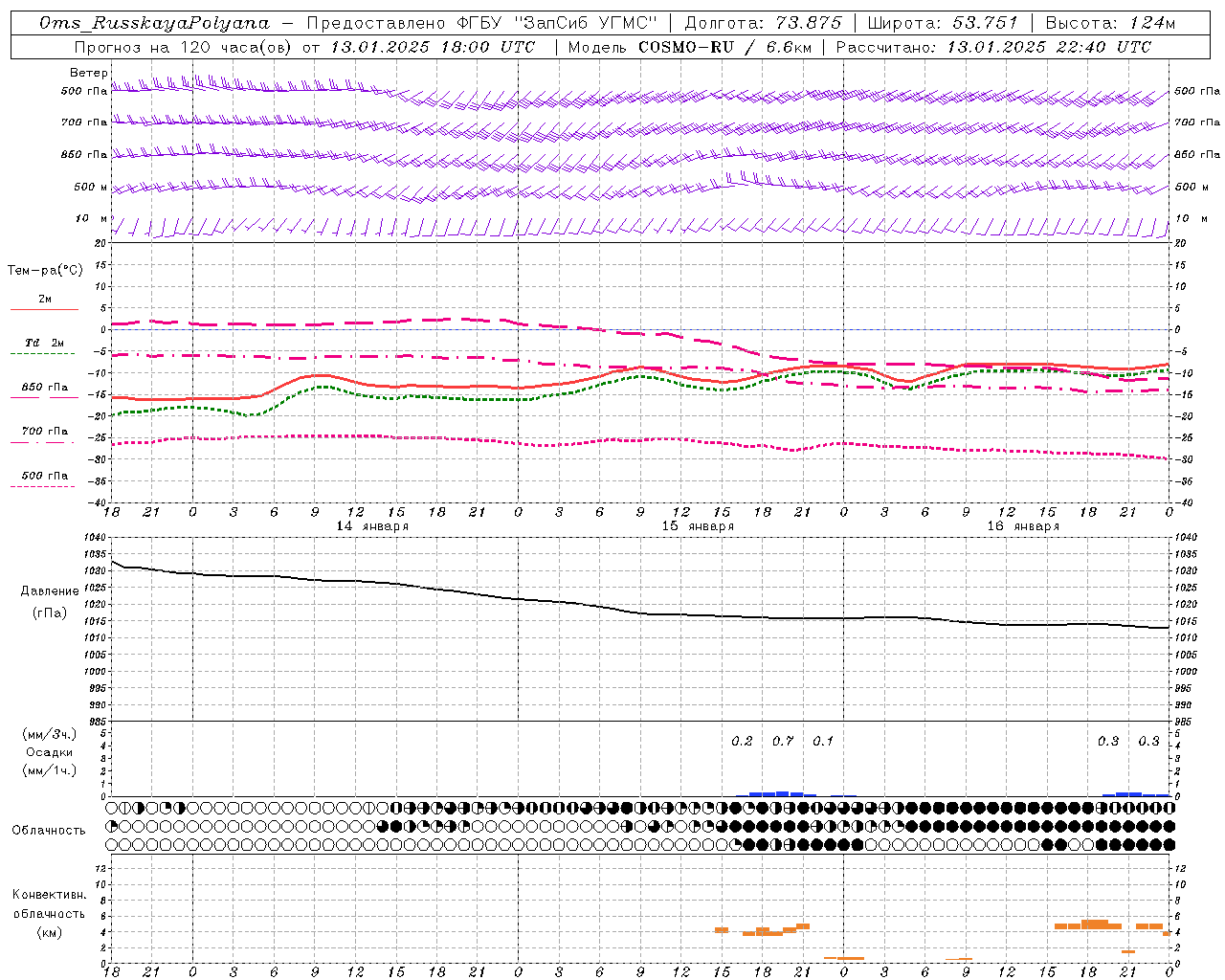The image size is (1225, 980).
Task: Click the 850 гПа temperature legend entry
Action: (45, 388)
